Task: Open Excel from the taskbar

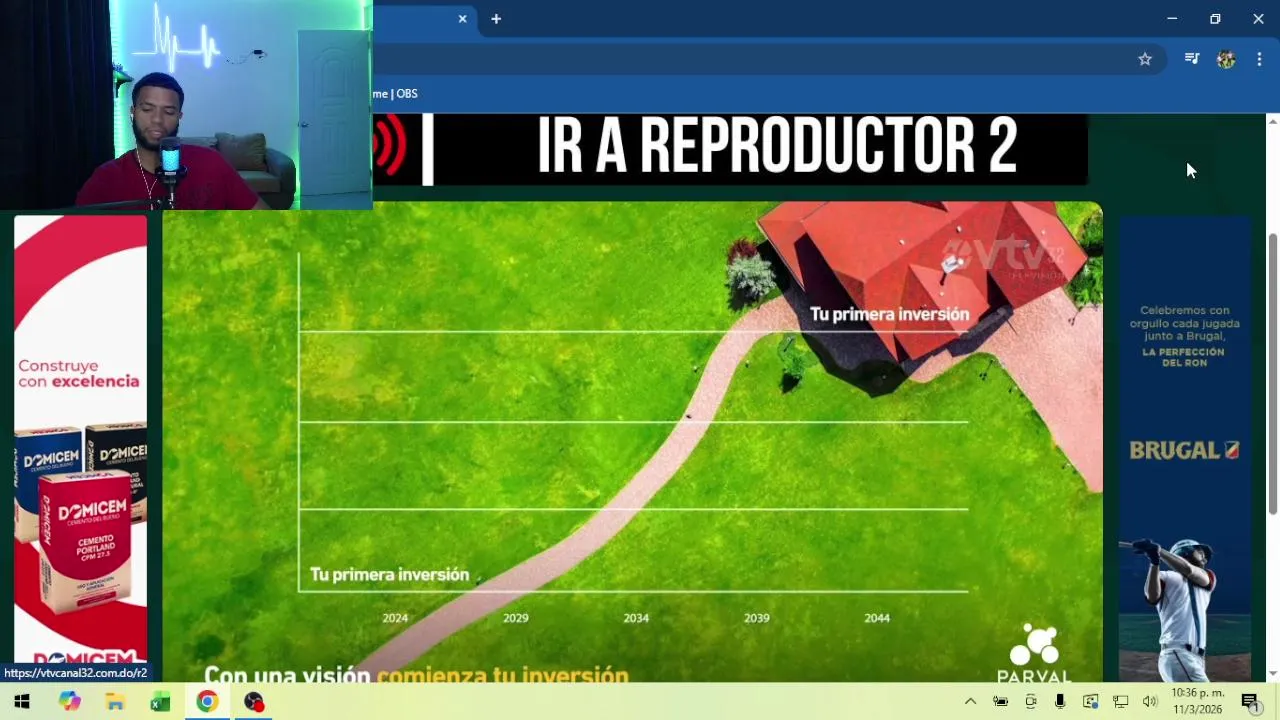Action: pyautogui.click(x=160, y=702)
